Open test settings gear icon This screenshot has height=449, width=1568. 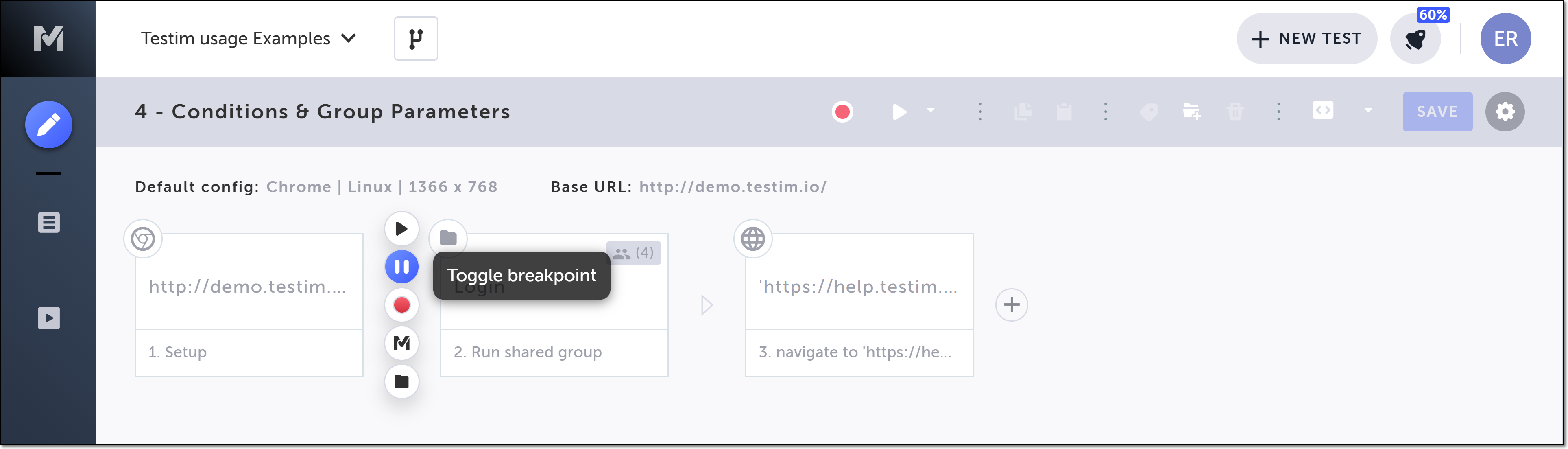click(x=1504, y=112)
